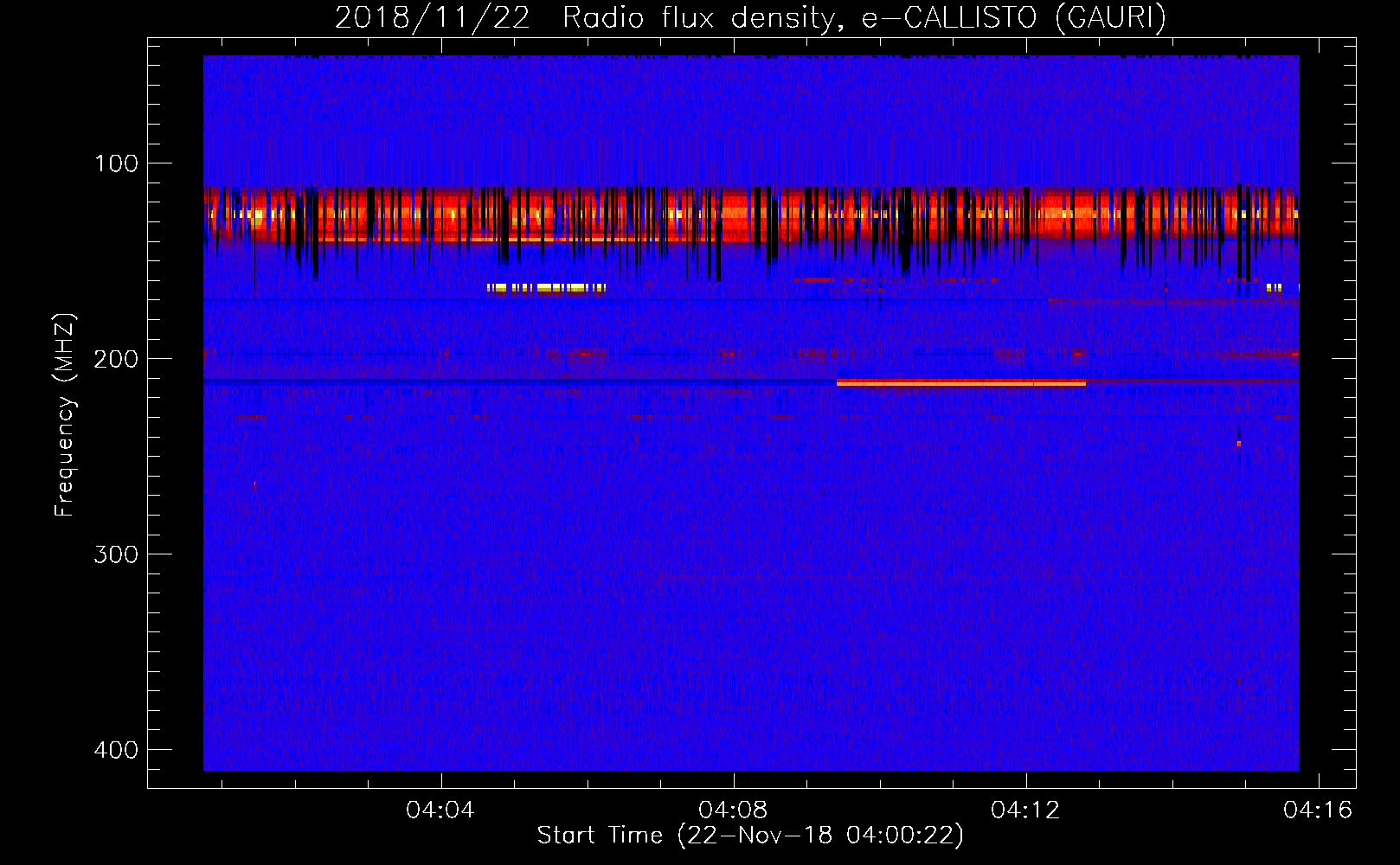Click the plot title '2018/11/22 Radio flux density, e-CALLISTO (GAURI)'
Image resolution: width=1400 pixels, height=865 pixels.
(750, 17)
